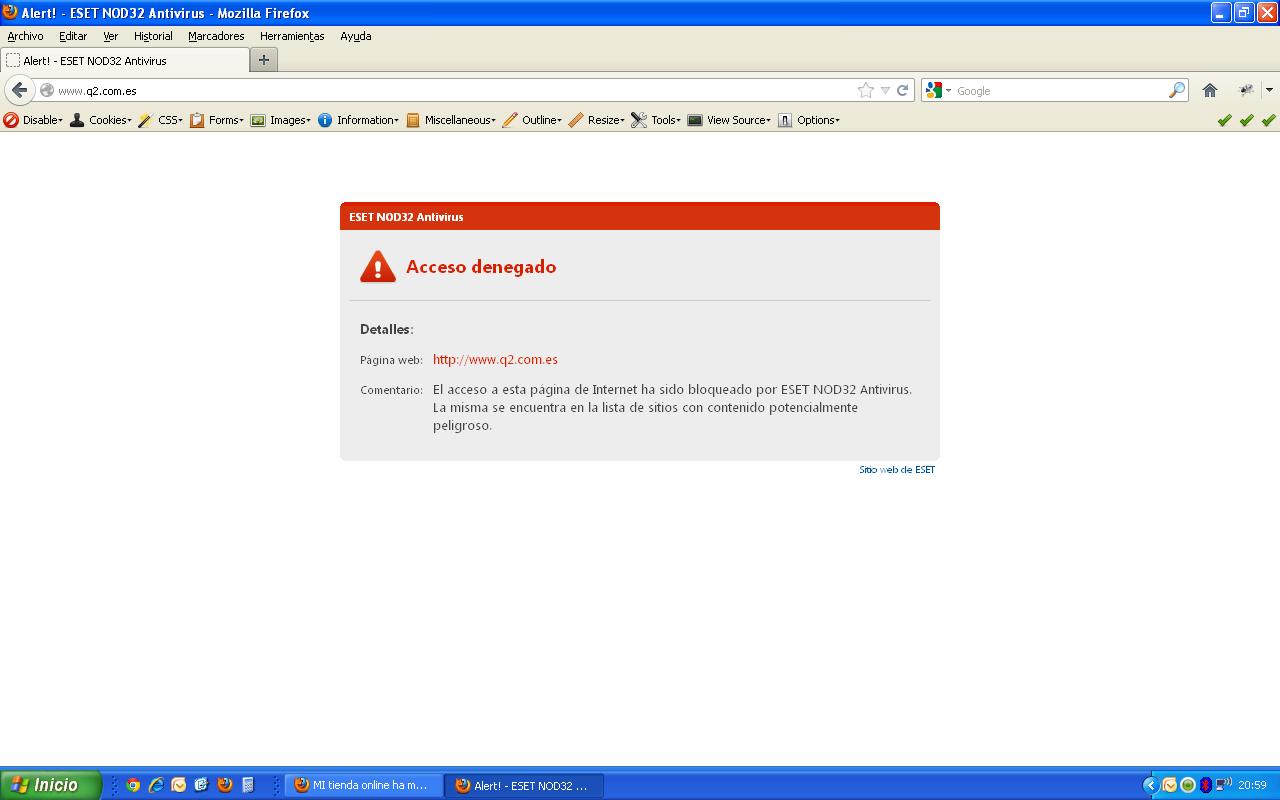Screen dimensions: 1280x800
Task: Go back with the Firefox back arrow
Action: 20,90
